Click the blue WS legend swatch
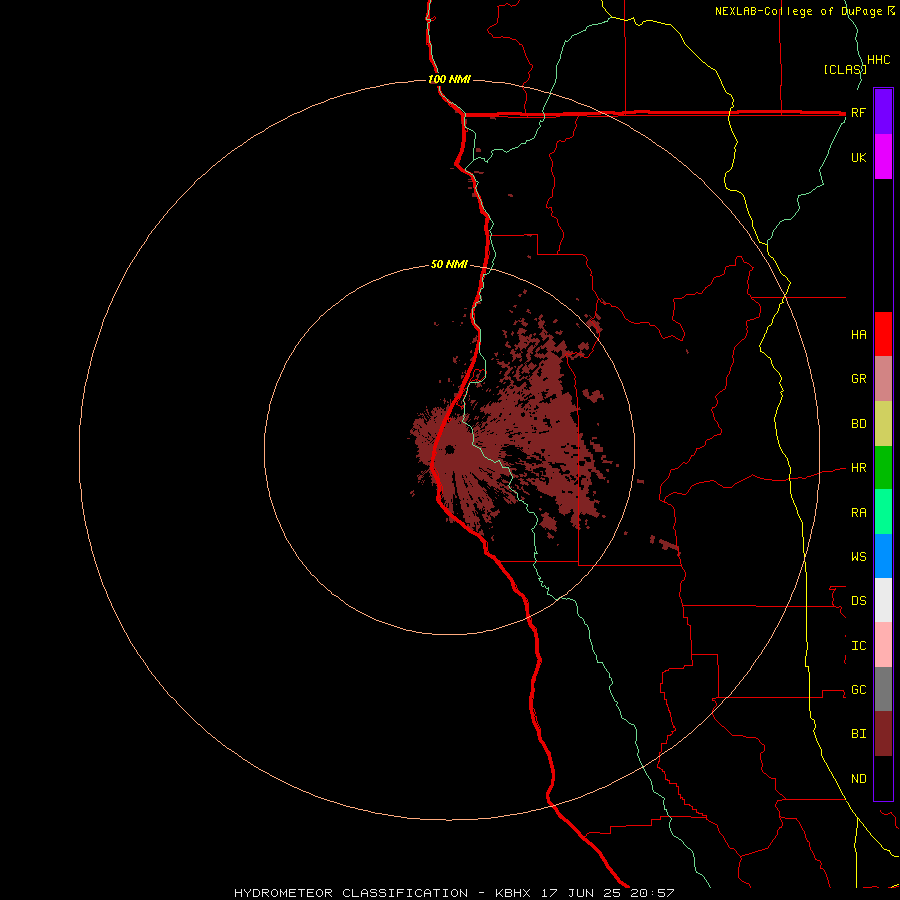Image resolution: width=900 pixels, height=900 pixels. (x=883, y=556)
